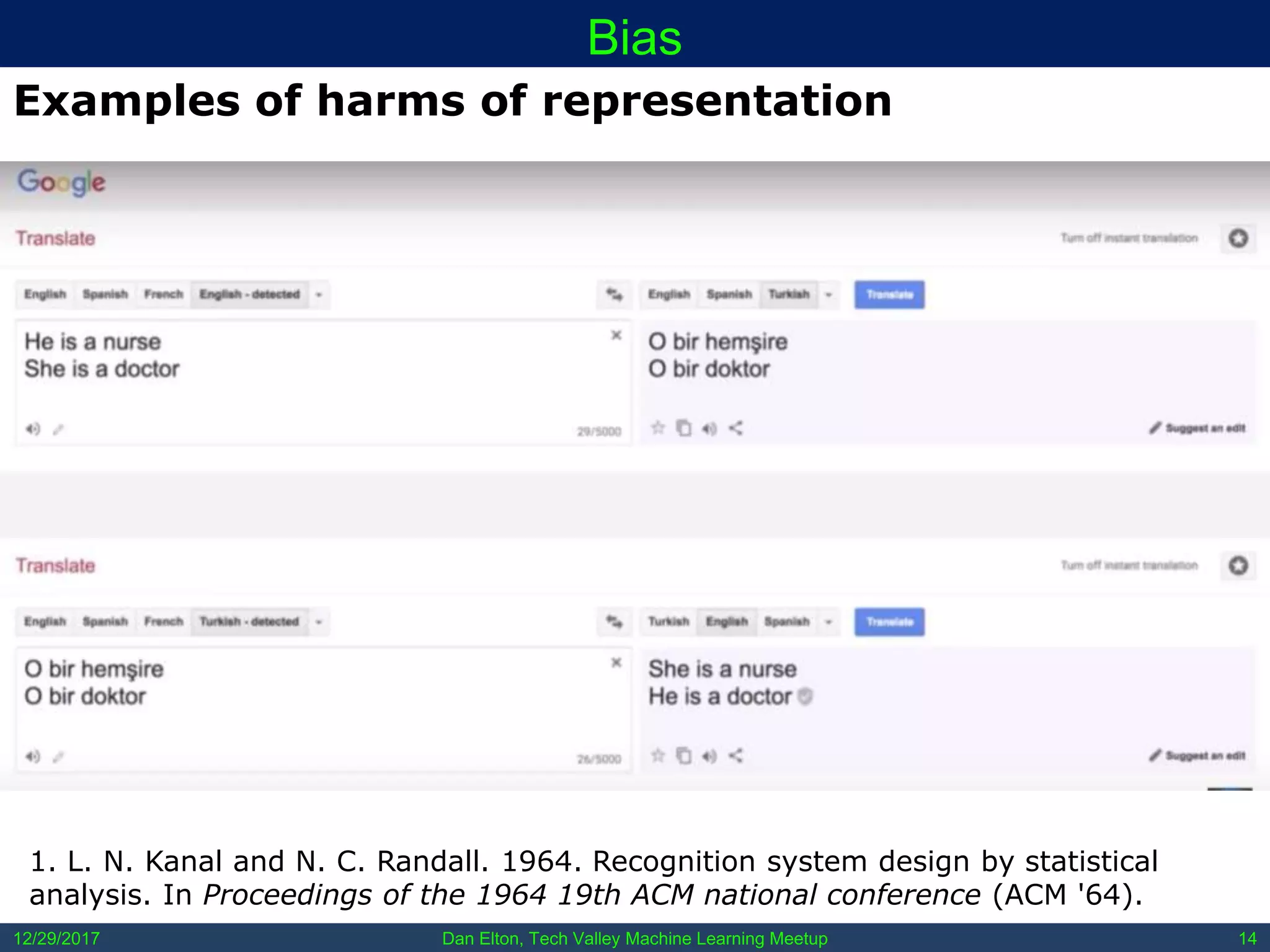This screenshot has height=952, width=1270.
Task: Copy the Turkish translation in upper panel
Action: click(x=683, y=428)
